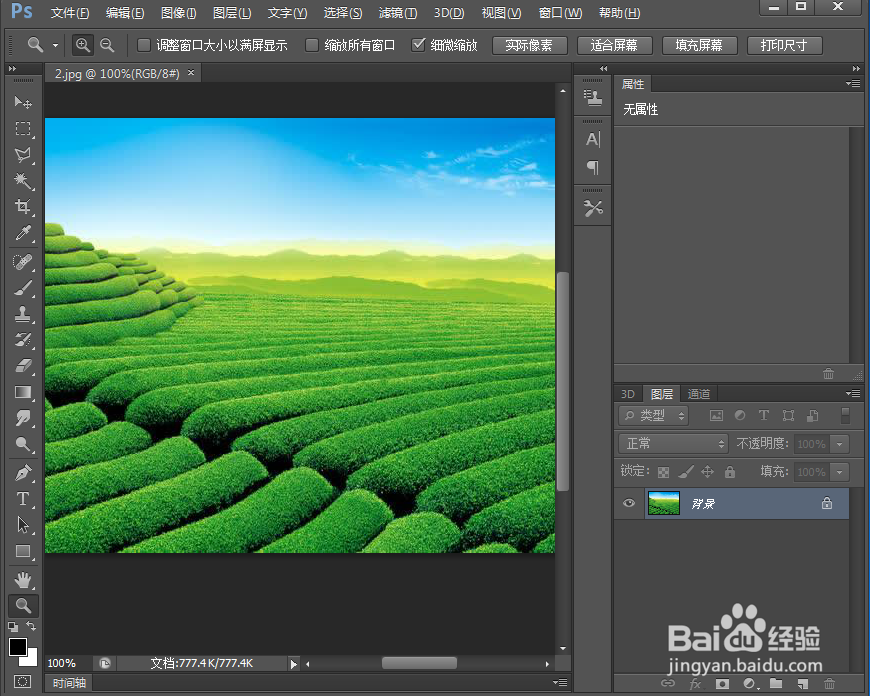870x696 pixels.
Task: Click the foreground black color swatch
Action: [x=17, y=647]
